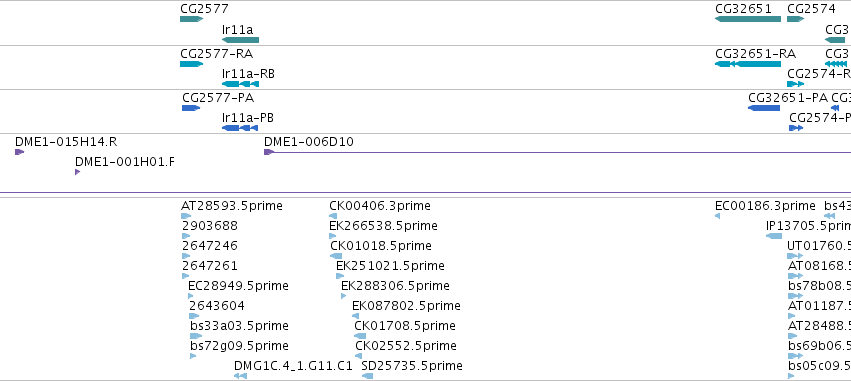Click the CG2577-PA protein glyph
The width and height of the screenshot is (851, 381).
(191, 108)
